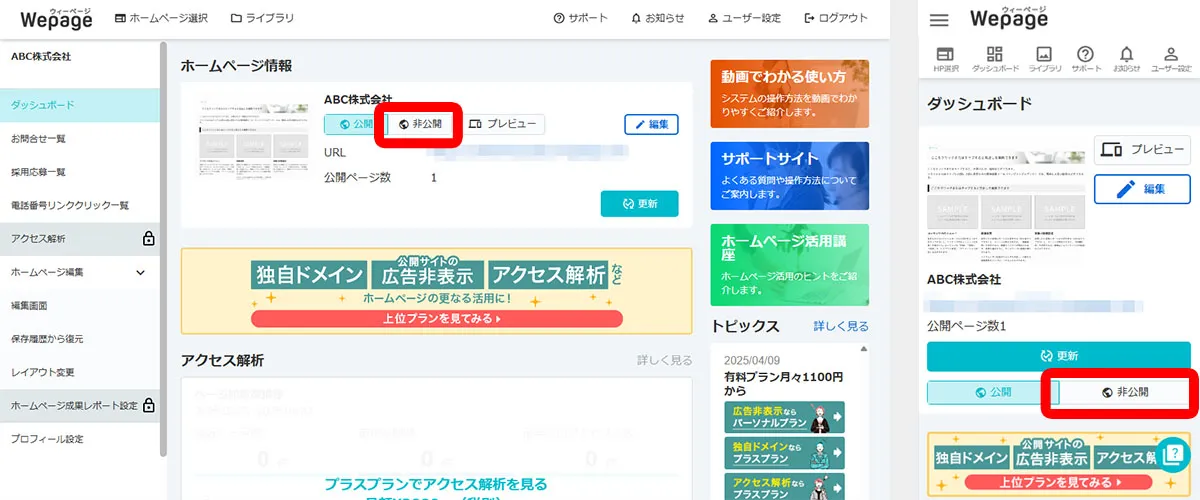Click ABC株式会社 name in sidebar header
This screenshot has height=500, width=1200.
(x=41, y=57)
